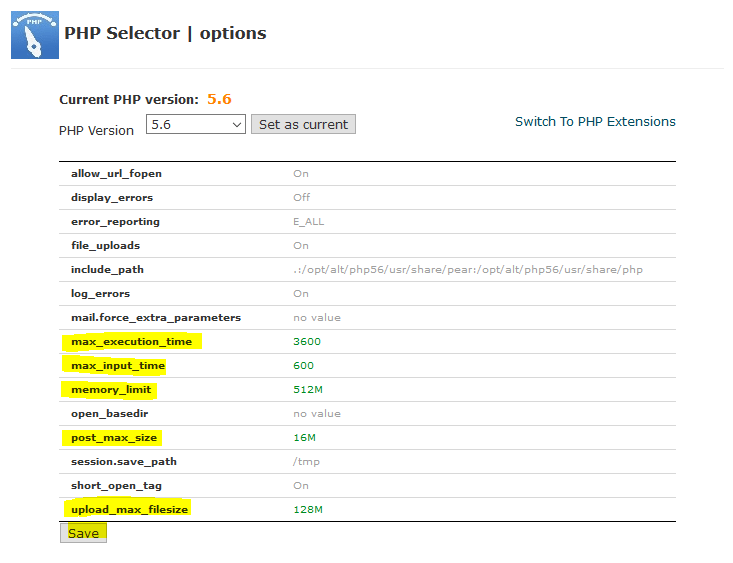
Task: Edit the session.save_path value /tmp
Action: click(x=305, y=462)
